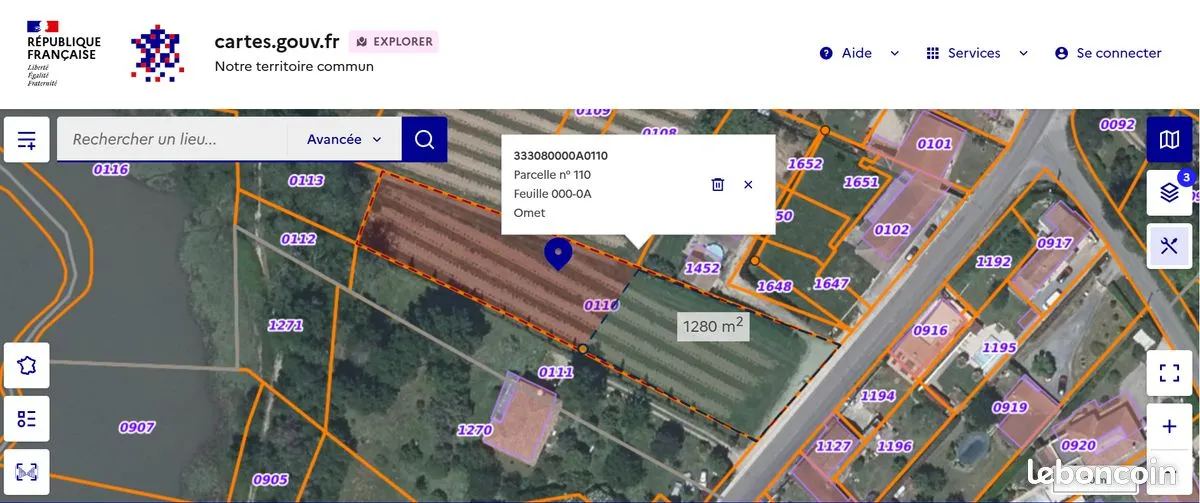
Task: Click Se connecter link
Action: pyautogui.click(x=1108, y=53)
